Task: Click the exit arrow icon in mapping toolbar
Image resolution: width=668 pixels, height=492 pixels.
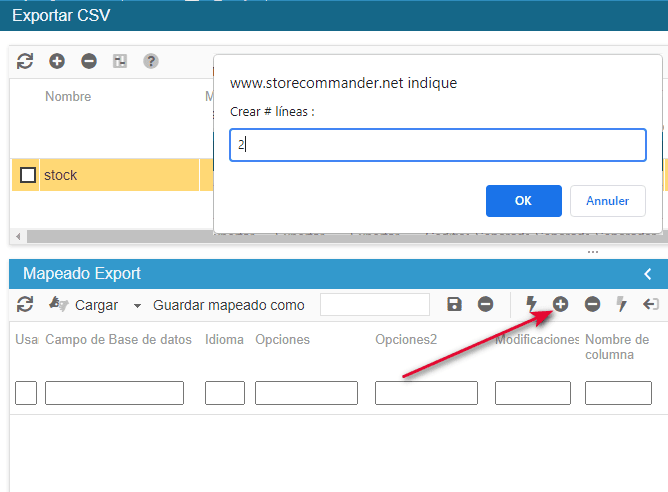Action: tap(651, 305)
